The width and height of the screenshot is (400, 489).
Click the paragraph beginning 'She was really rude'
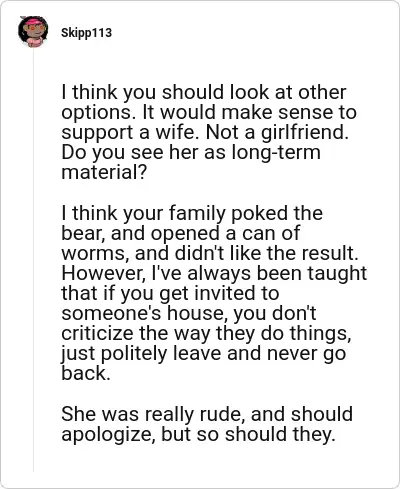click(207, 424)
